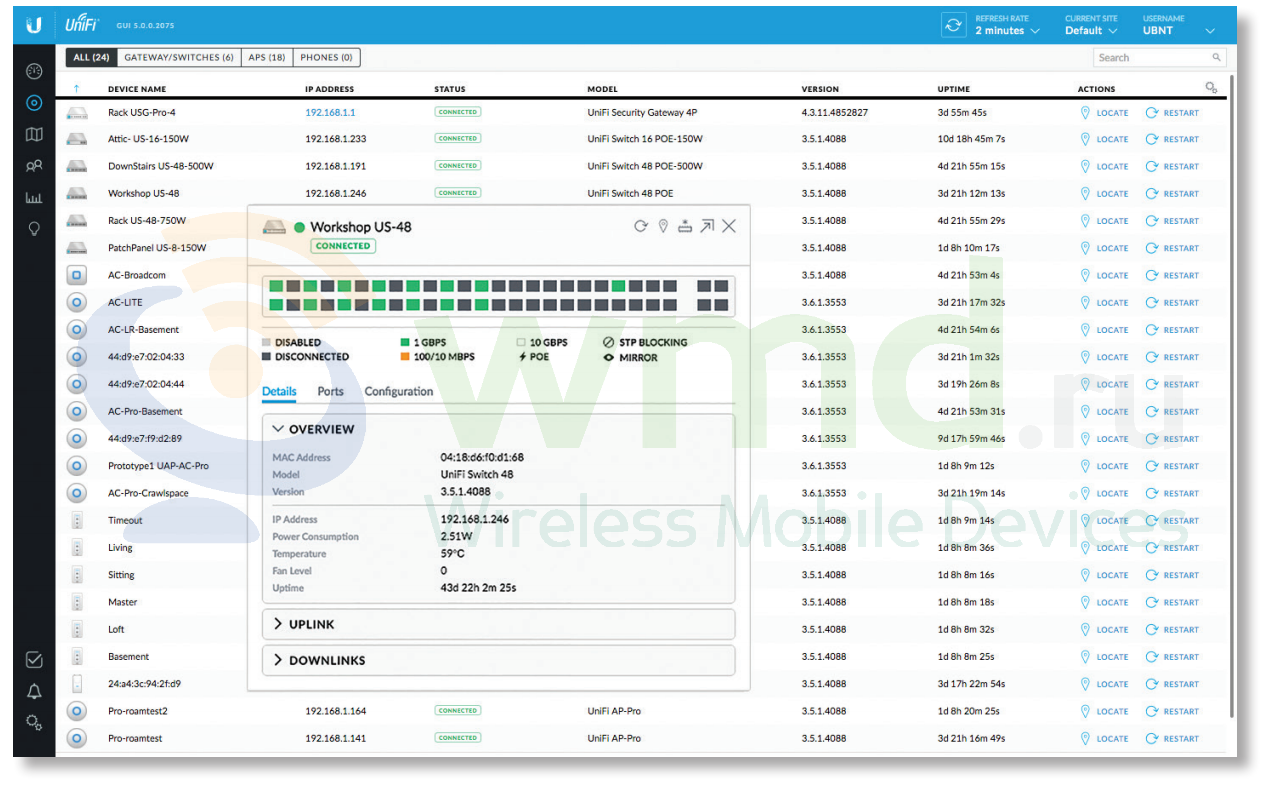Close the Workshop US-48 popup
Screen dimensions: 1265x787
click(729, 226)
